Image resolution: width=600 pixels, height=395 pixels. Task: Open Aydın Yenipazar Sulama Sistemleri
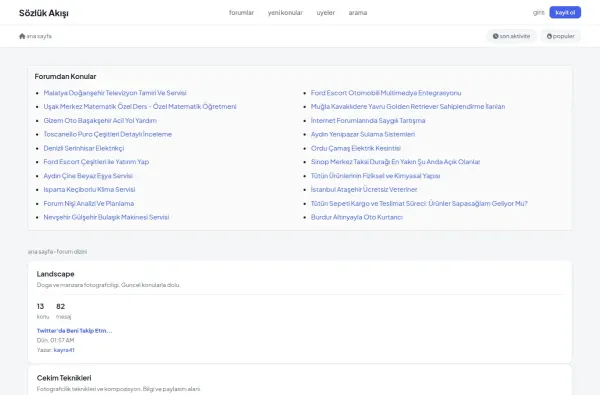click(x=363, y=134)
